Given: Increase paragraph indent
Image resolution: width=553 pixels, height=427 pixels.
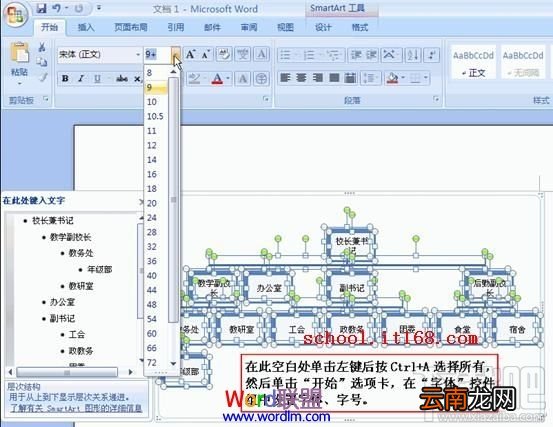Looking at the screenshot, I should [x=371, y=55].
